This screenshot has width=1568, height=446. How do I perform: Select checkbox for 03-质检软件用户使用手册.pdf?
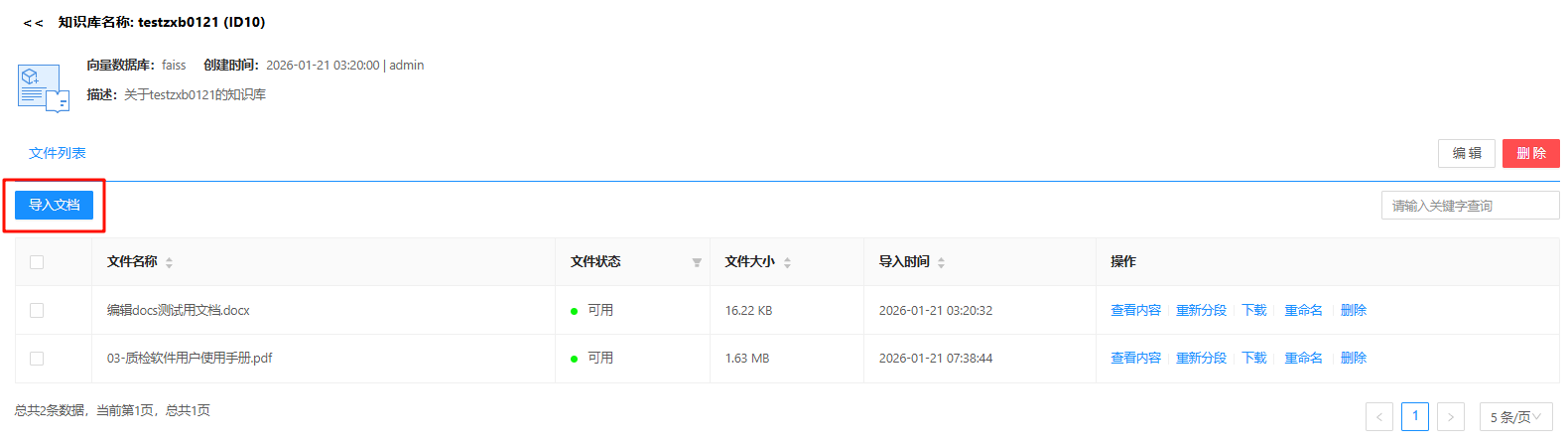37,359
